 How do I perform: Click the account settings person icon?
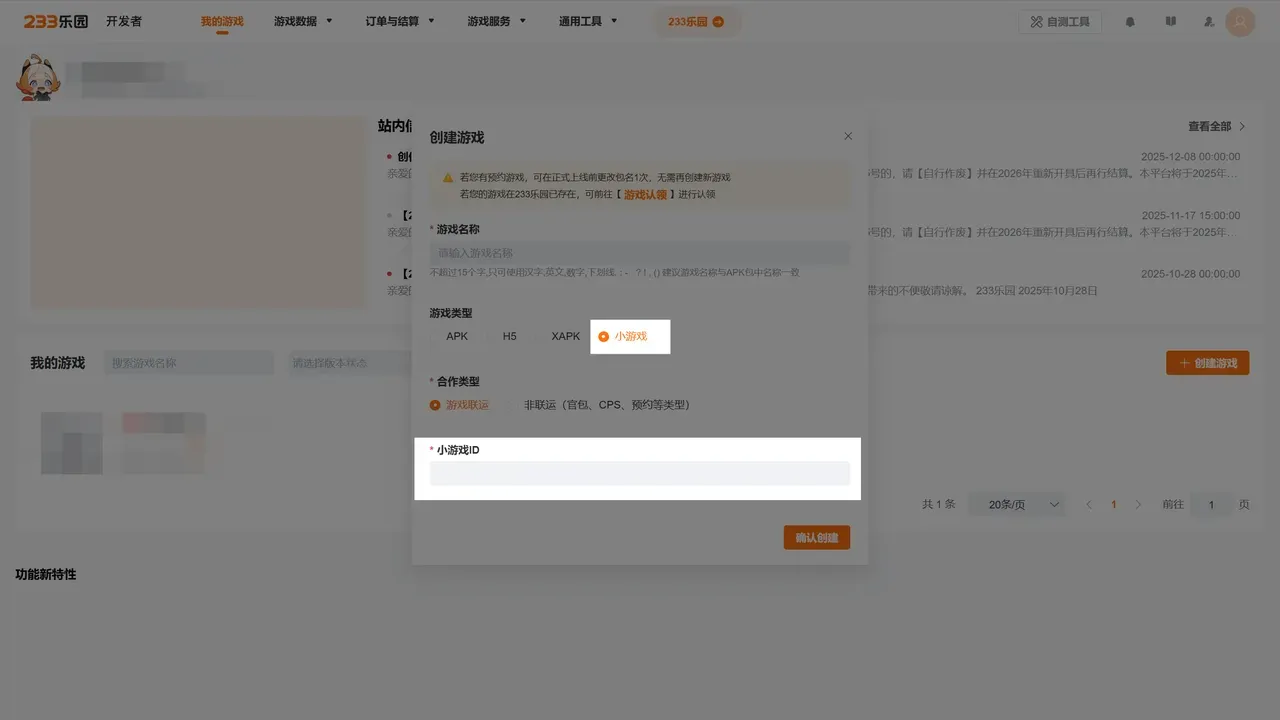tap(1209, 22)
